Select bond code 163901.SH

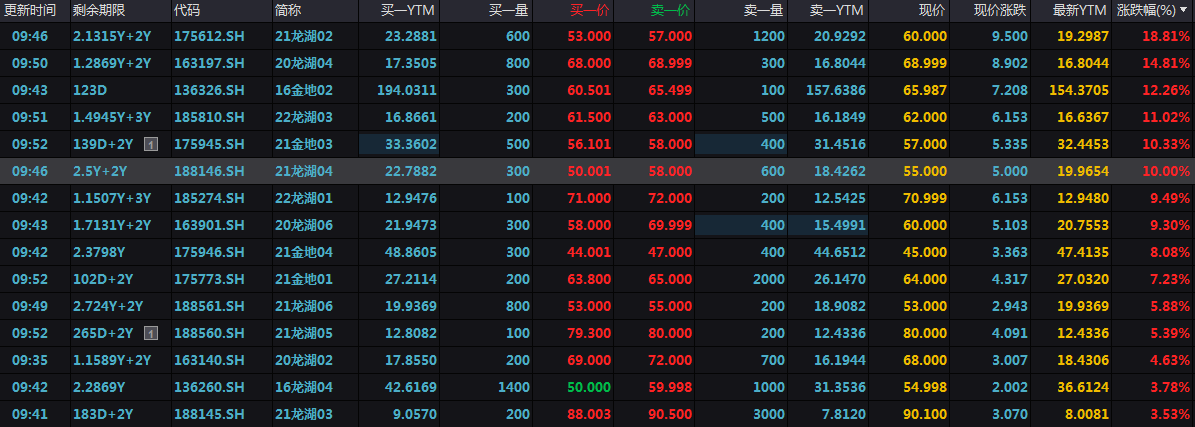210,226
